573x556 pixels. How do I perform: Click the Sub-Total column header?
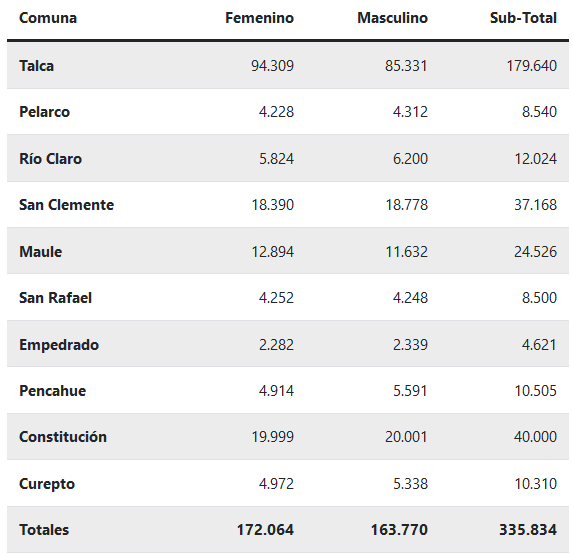pyautogui.click(x=523, y=18)
